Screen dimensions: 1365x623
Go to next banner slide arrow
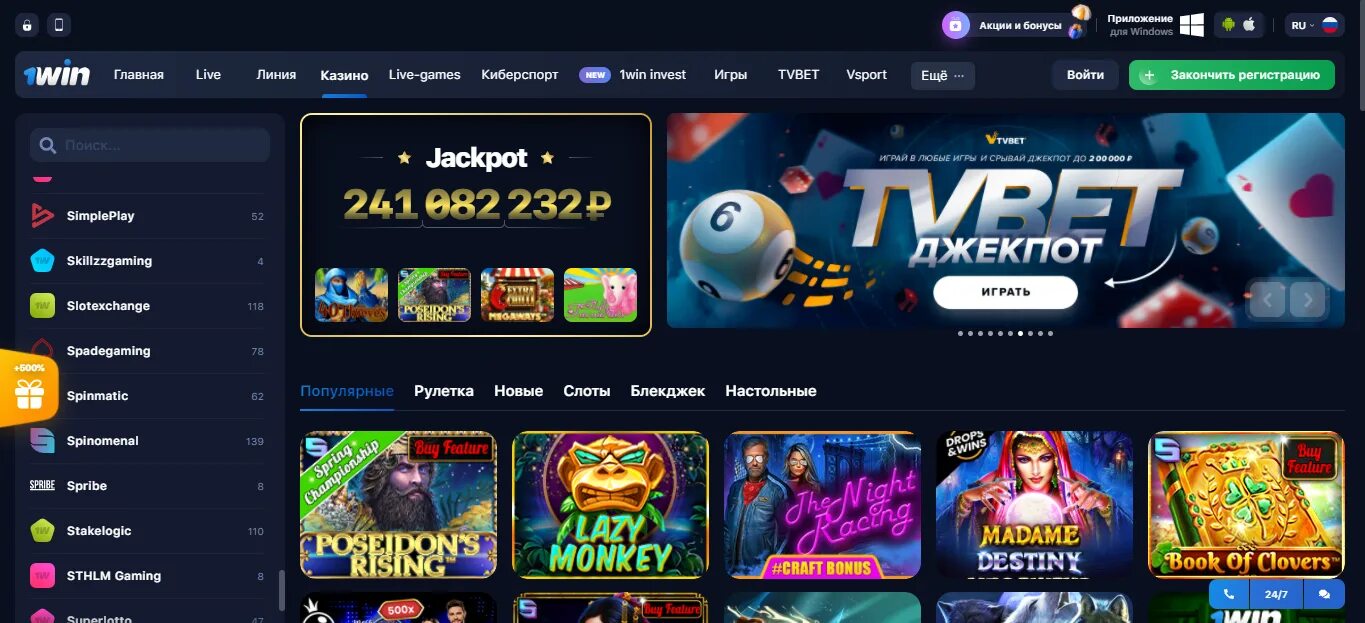click(x=1308, y=299)
